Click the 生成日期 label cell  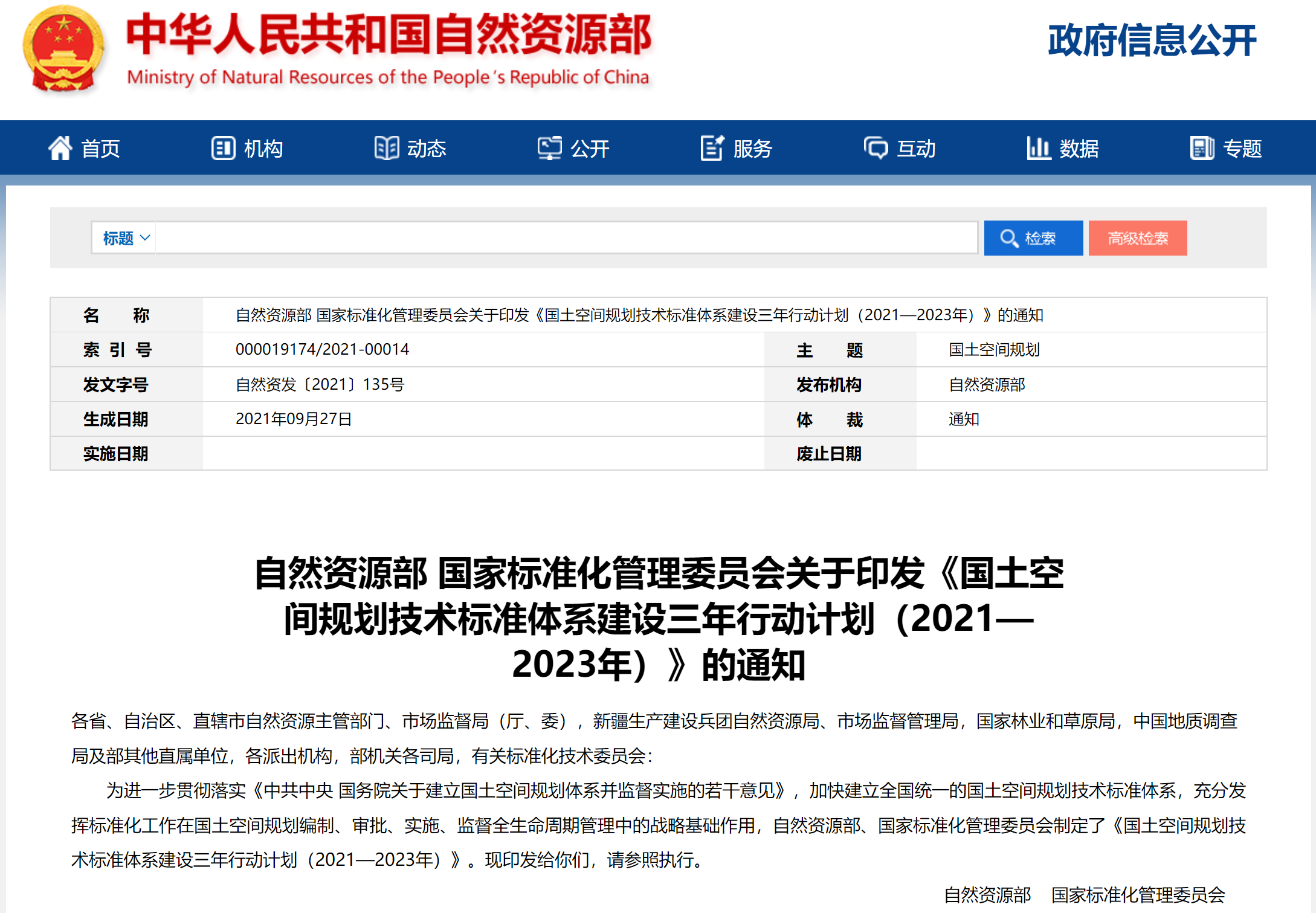[126, 419]
